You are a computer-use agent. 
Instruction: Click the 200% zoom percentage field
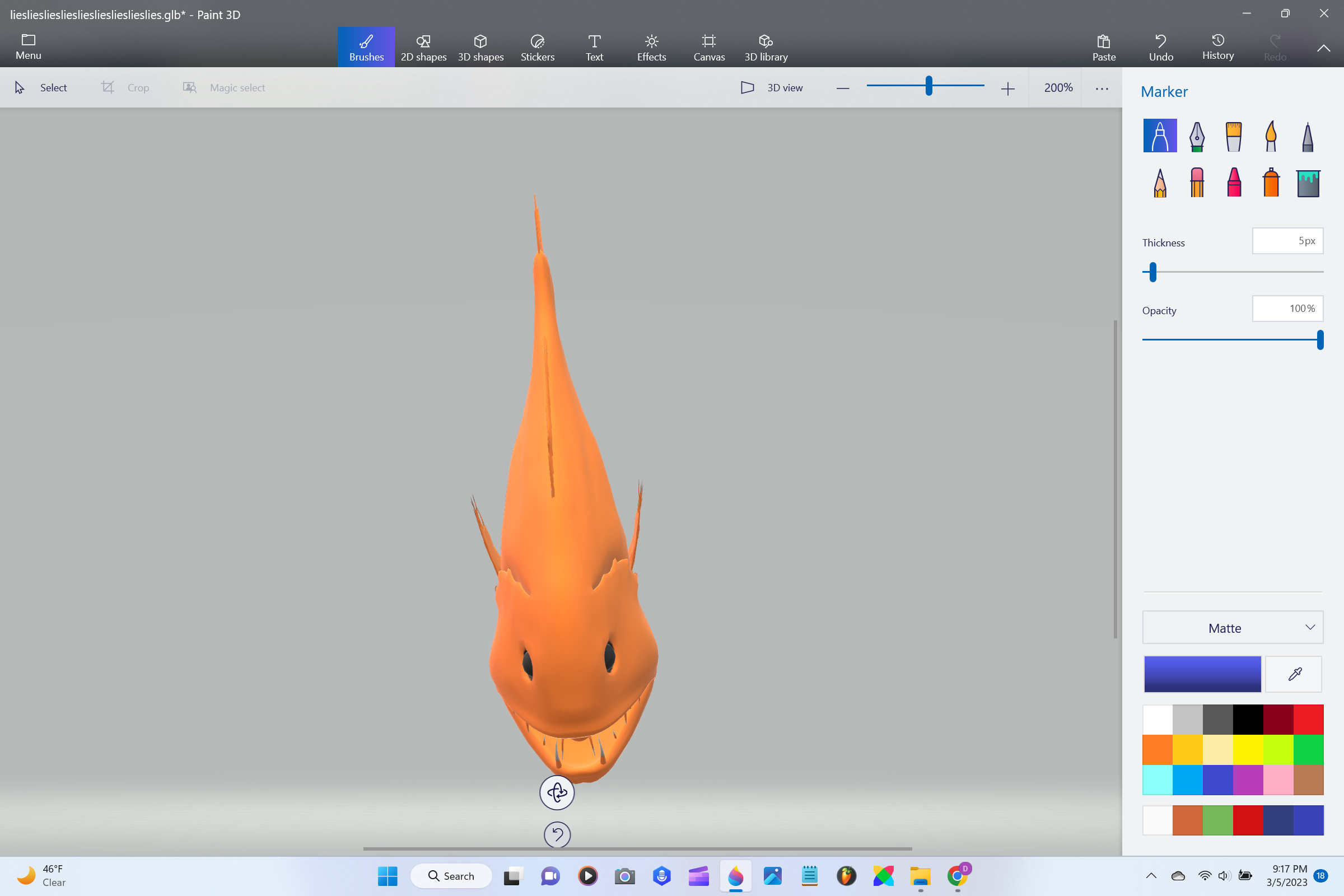point(1058,87)
